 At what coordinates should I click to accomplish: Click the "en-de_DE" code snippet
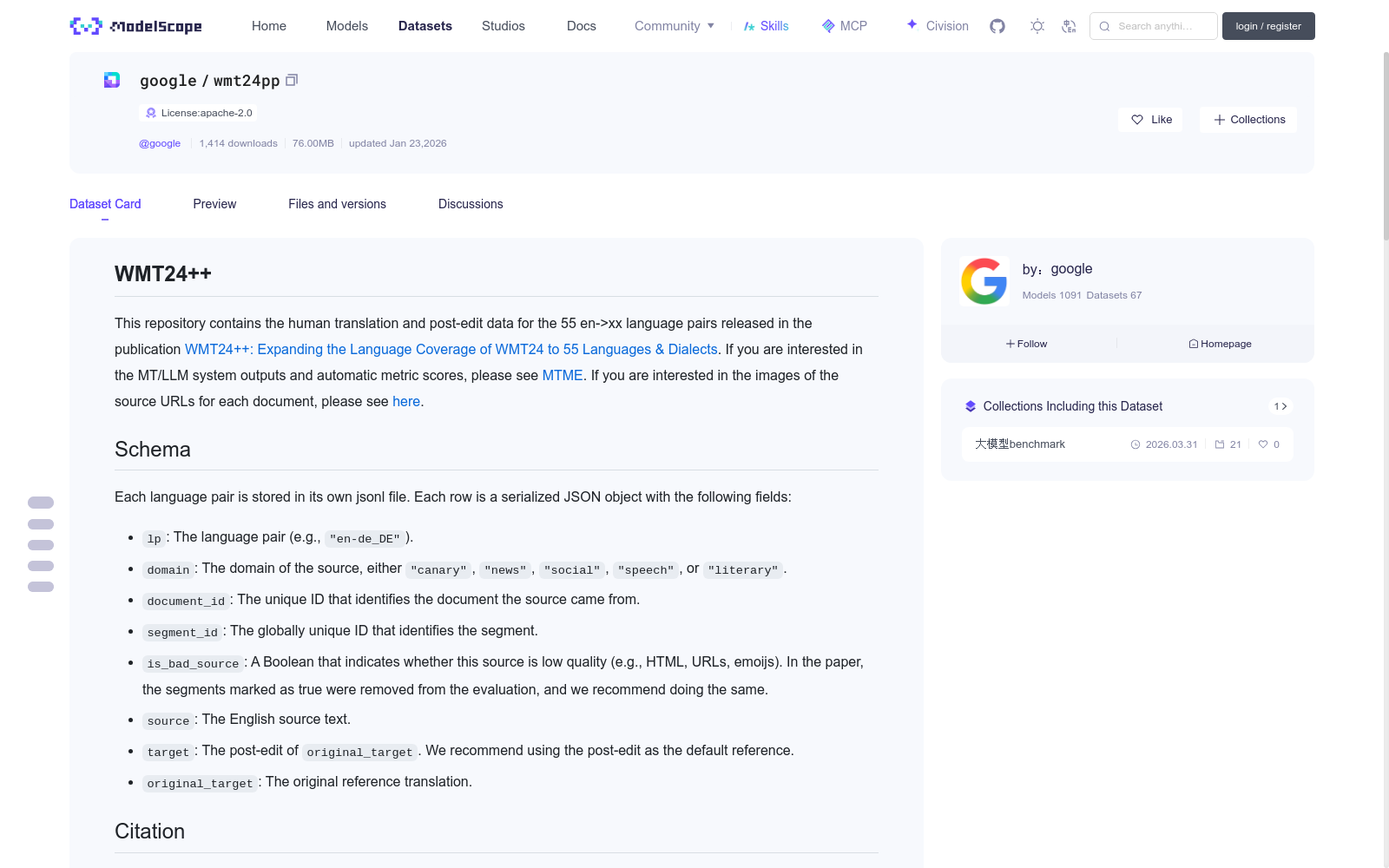click(x=365, y=538)
